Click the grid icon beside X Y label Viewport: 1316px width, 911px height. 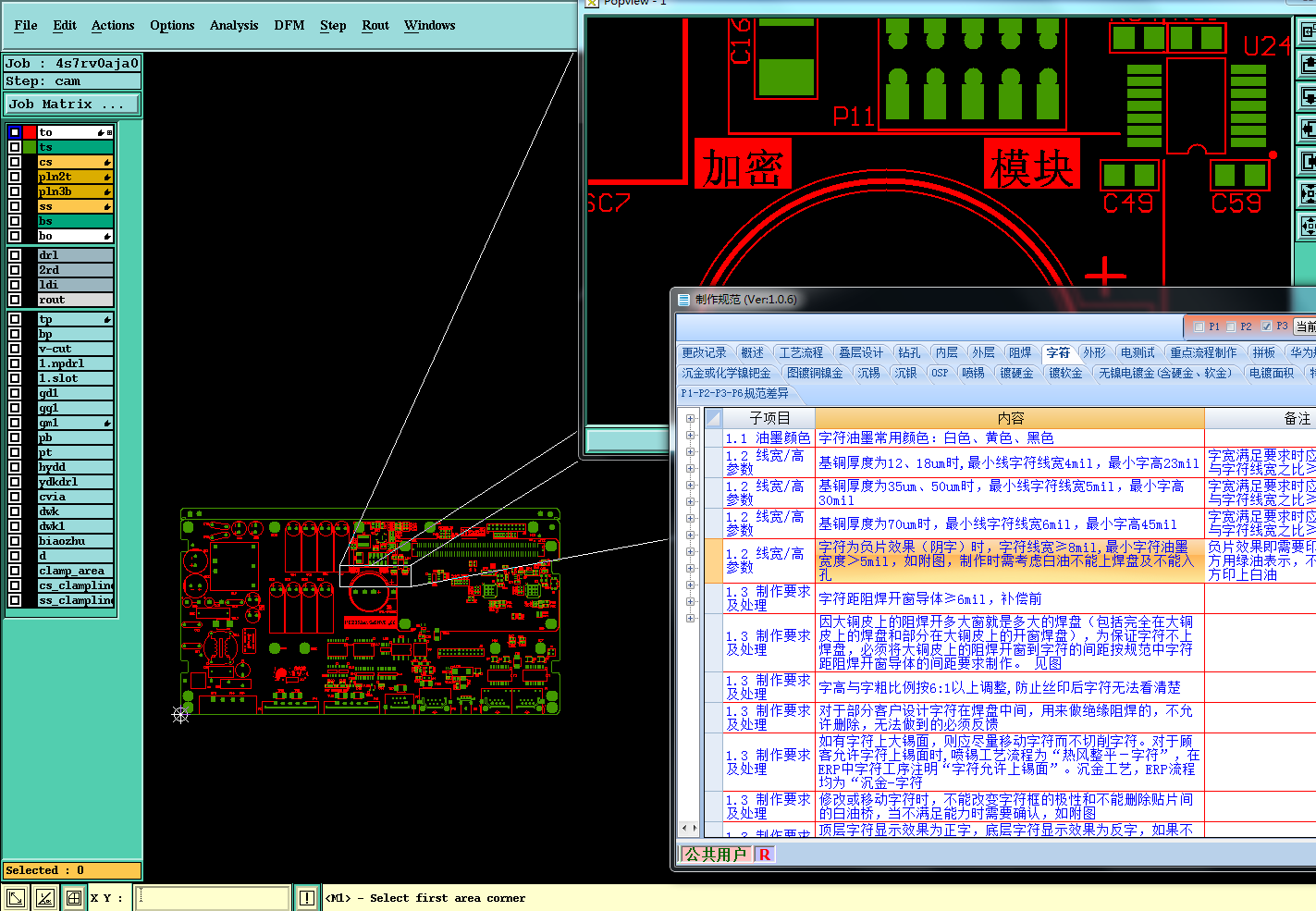(x=73, y=897)
